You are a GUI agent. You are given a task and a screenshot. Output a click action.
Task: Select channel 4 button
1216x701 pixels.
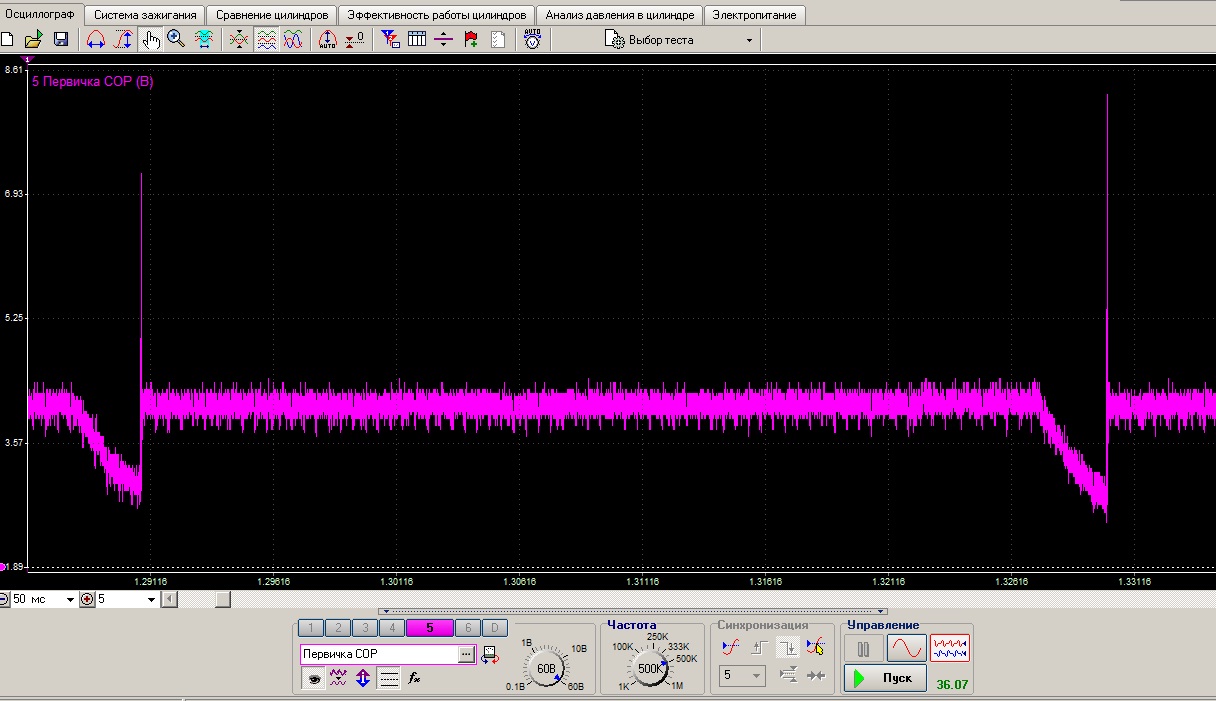pyautogui.click(x=392, y=628)
